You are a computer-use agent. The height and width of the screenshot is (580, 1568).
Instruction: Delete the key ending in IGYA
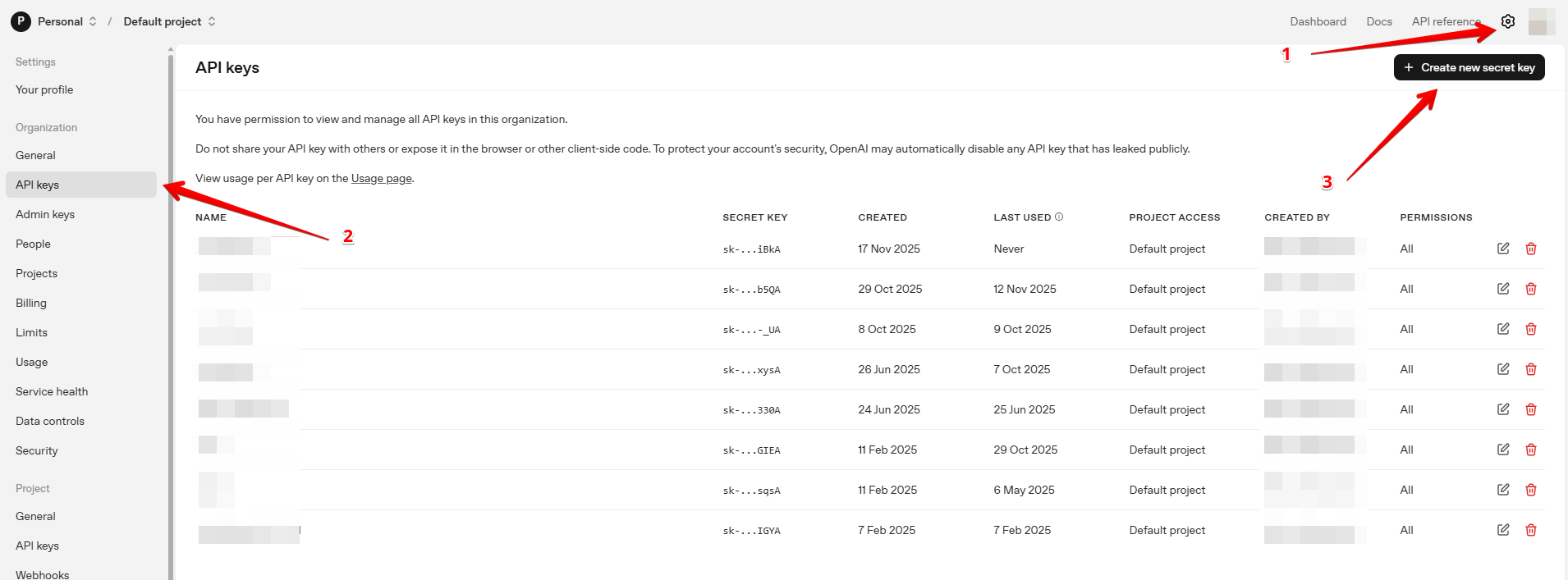[x=1531, y=530]
